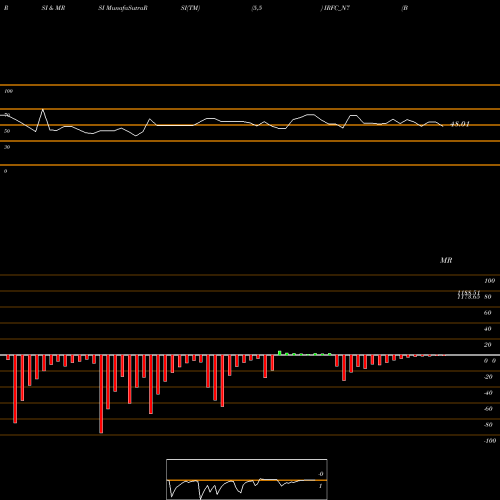Screen dimensions: 500x500
Task: Click the overlapping price values near 80
Action: 469,295
